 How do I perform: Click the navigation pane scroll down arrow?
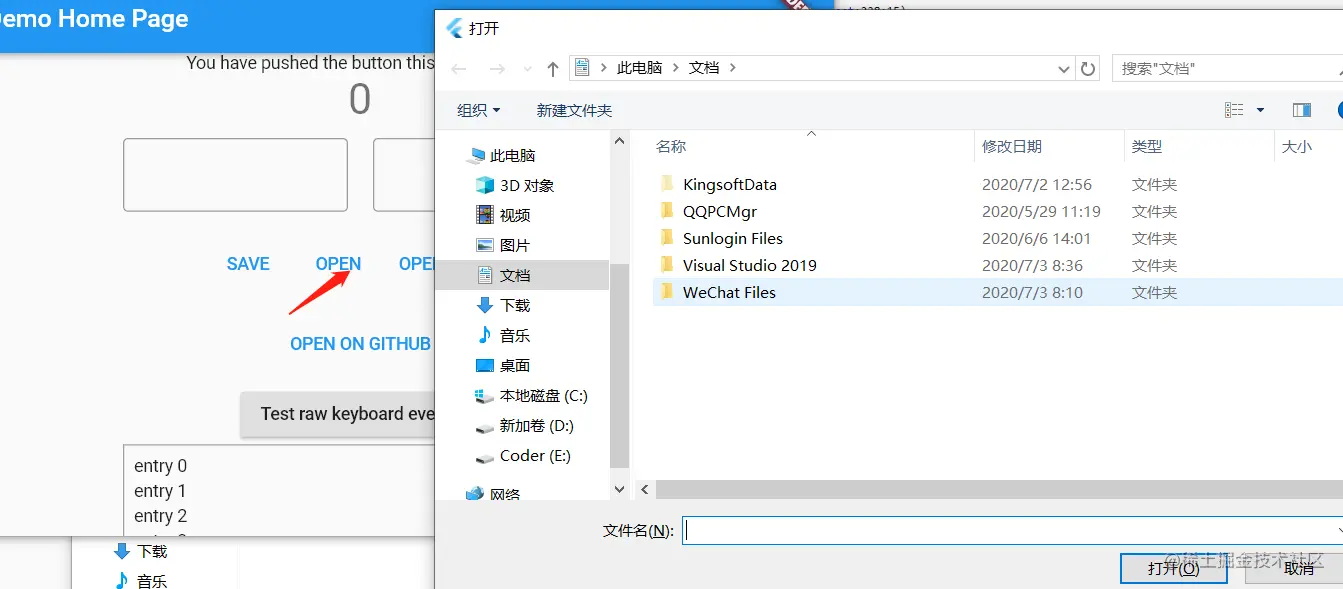point(619,489)
